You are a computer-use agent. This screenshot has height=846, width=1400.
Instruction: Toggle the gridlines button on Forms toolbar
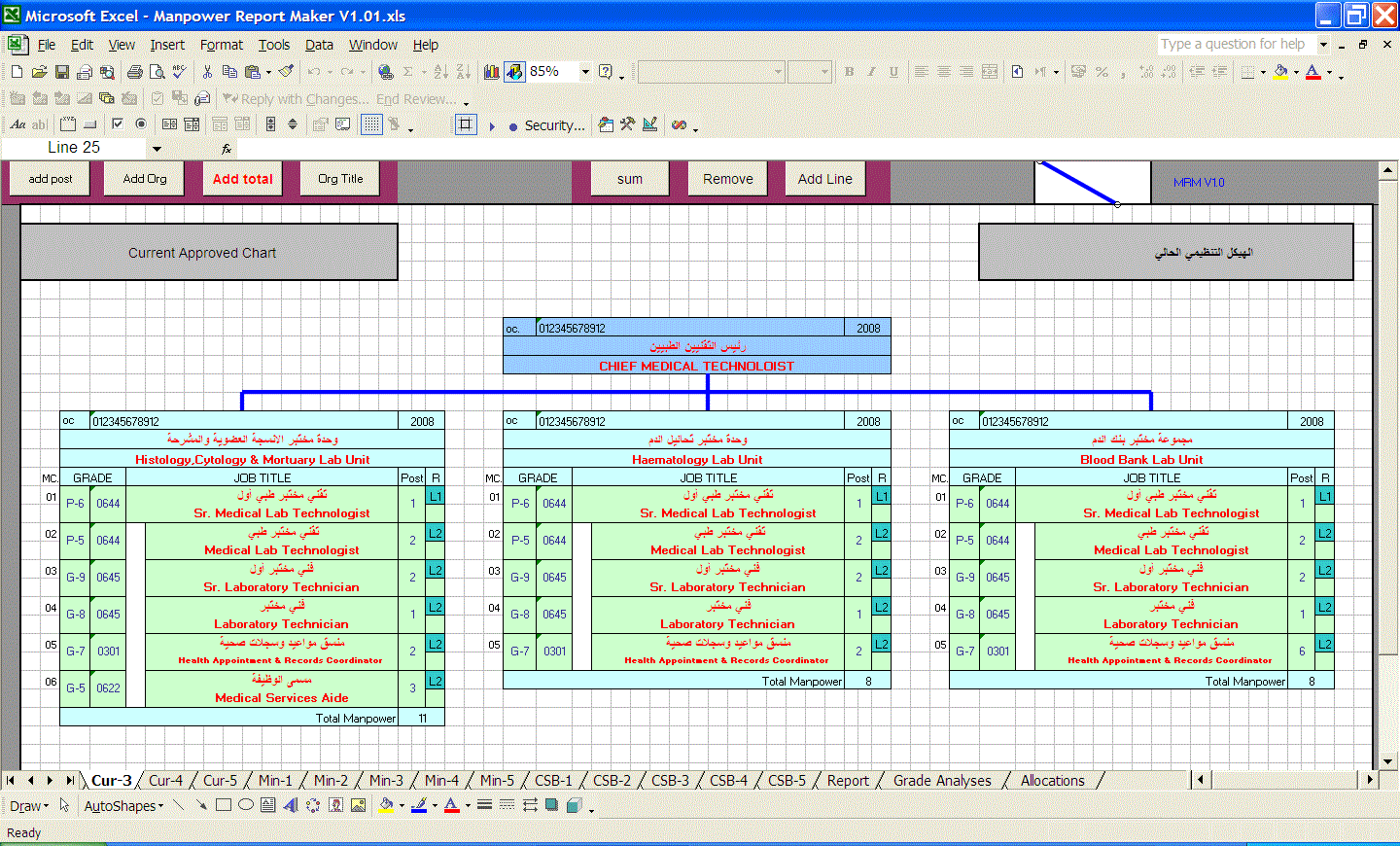[x=371, y=124]
